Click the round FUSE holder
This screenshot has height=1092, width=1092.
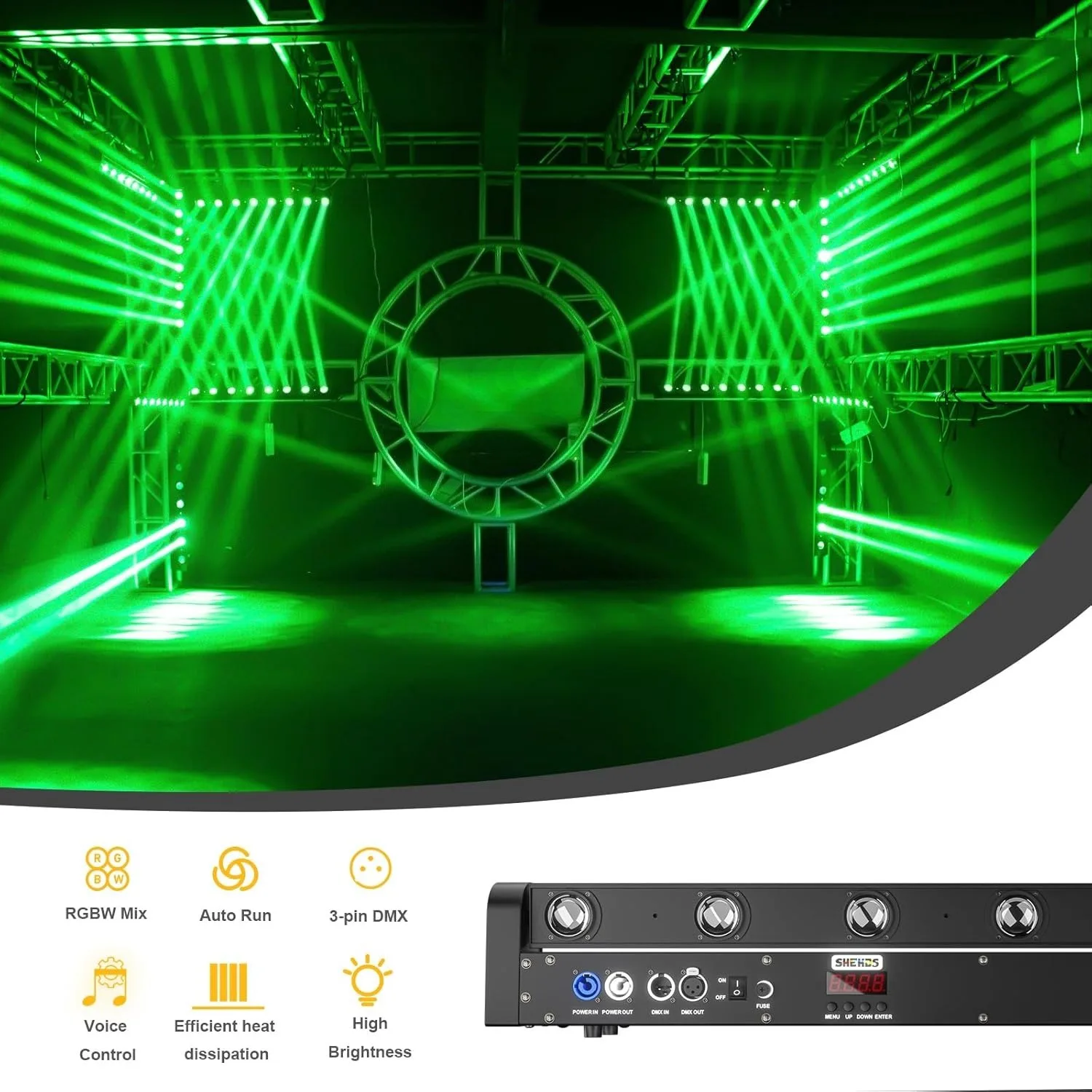764,989
